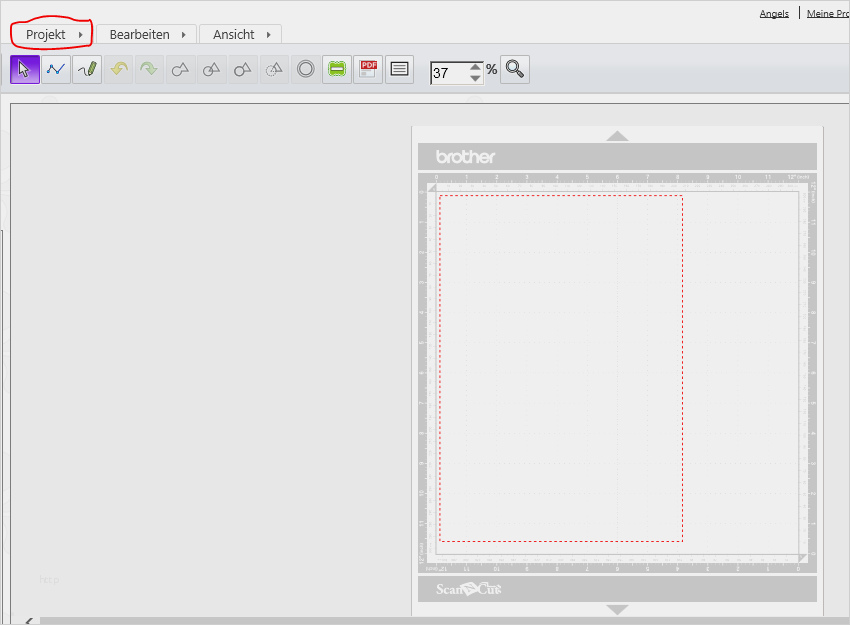Click the magnifying glass zoom icon
850x625 pixels.
pos(514,69)
